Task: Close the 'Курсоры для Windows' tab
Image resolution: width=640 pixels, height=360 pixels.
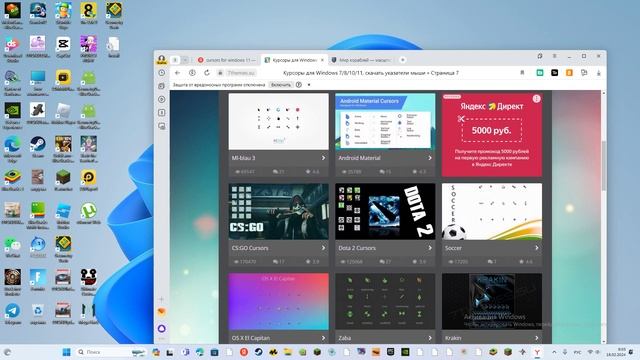Action: [x=322, y=60]
